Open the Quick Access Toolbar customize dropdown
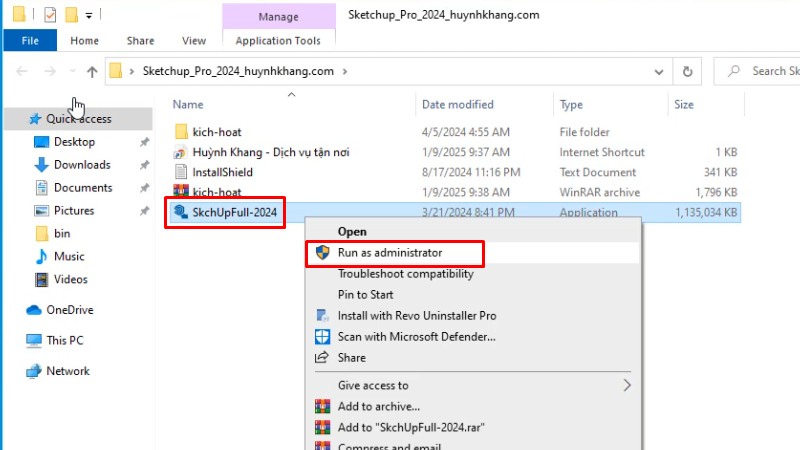This screenshot has height=450, width=800. pyautogui.click(x=89, y=16)
